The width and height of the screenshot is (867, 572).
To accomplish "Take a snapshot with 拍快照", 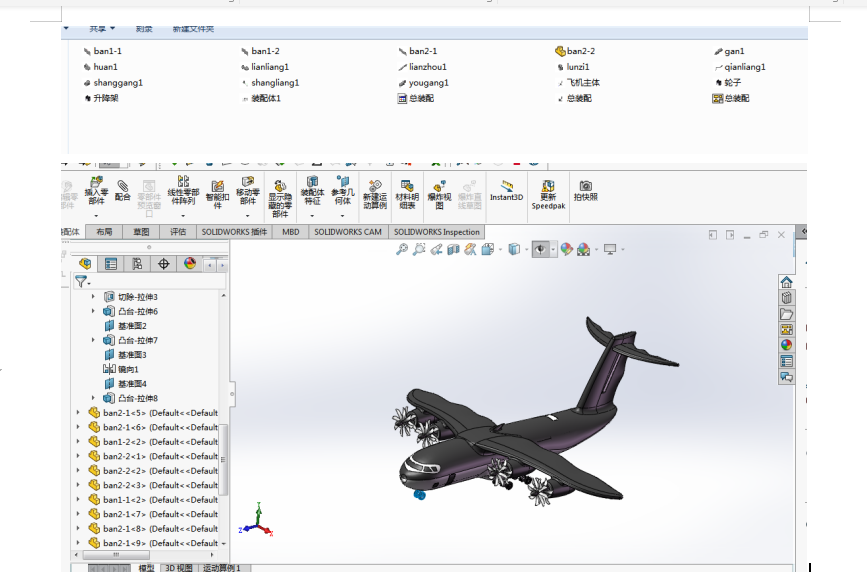I will point(586,190).
